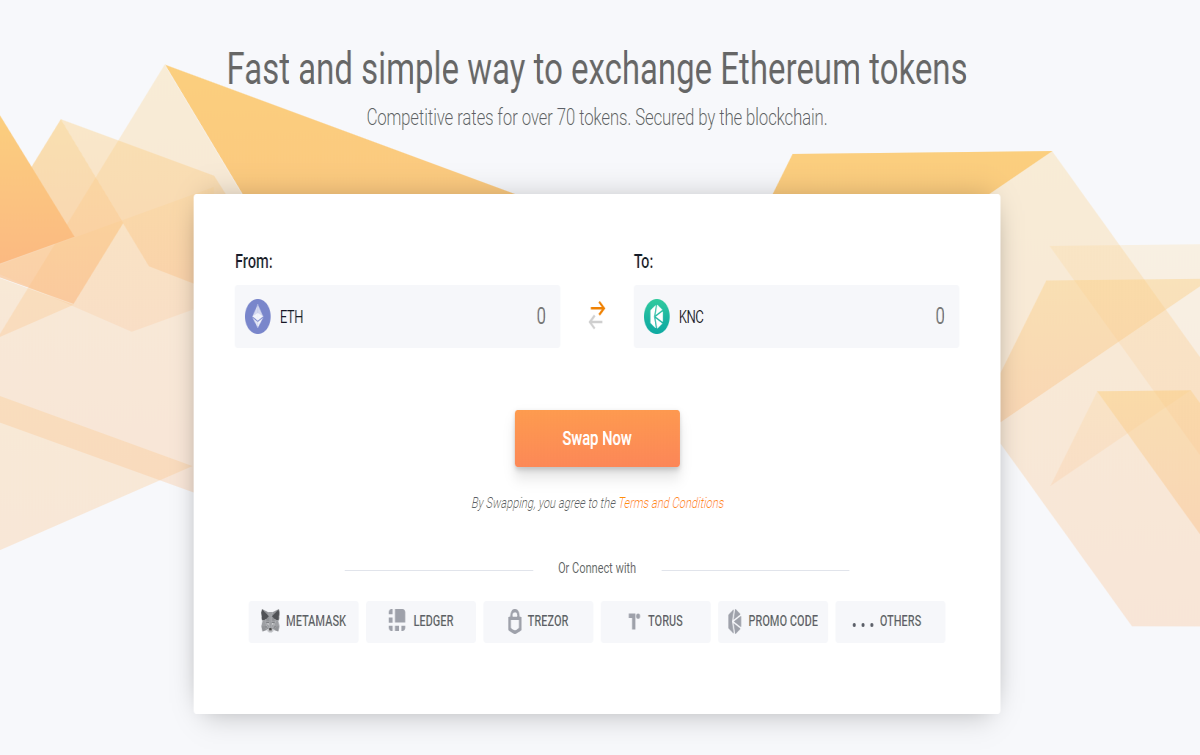Connect with the TREZOR option
The width and height of the screenshot is (1200, 755).
click(538, 621)
